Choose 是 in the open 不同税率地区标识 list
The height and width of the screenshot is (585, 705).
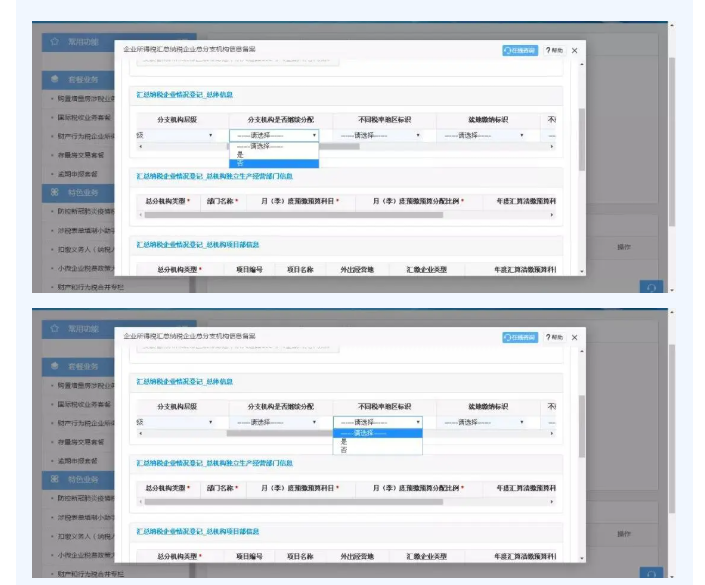pos(378,442)
